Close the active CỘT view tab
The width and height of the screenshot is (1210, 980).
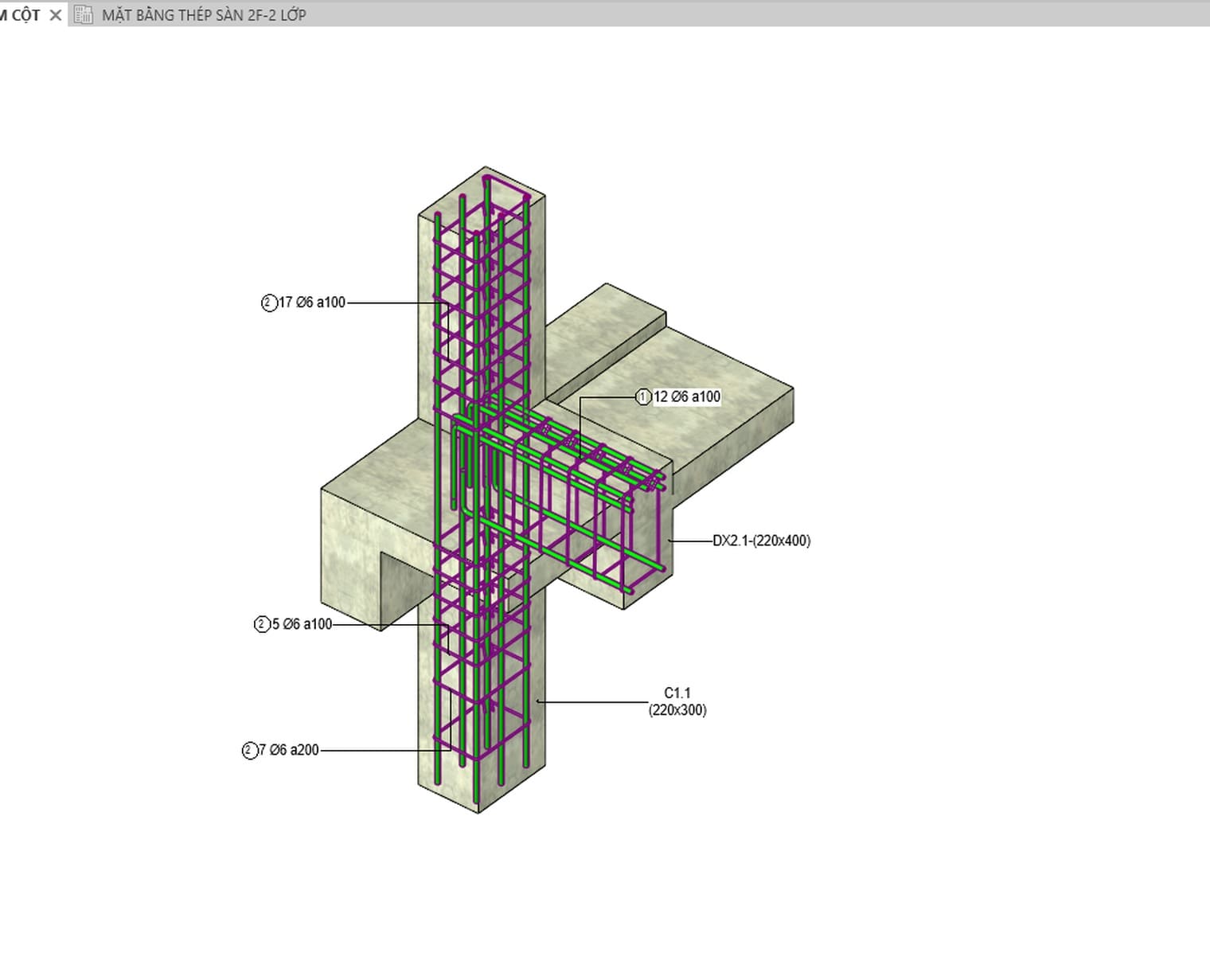(x=55, y=15)
